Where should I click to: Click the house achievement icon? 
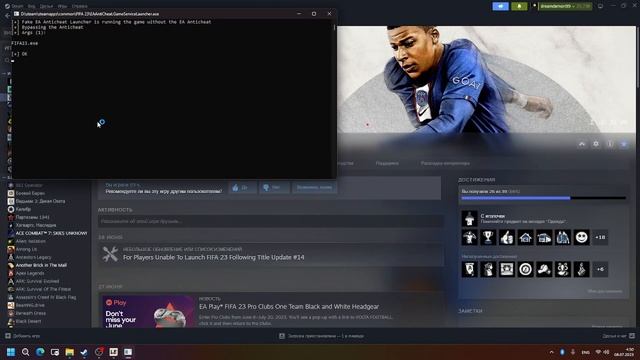pos(525,237)
